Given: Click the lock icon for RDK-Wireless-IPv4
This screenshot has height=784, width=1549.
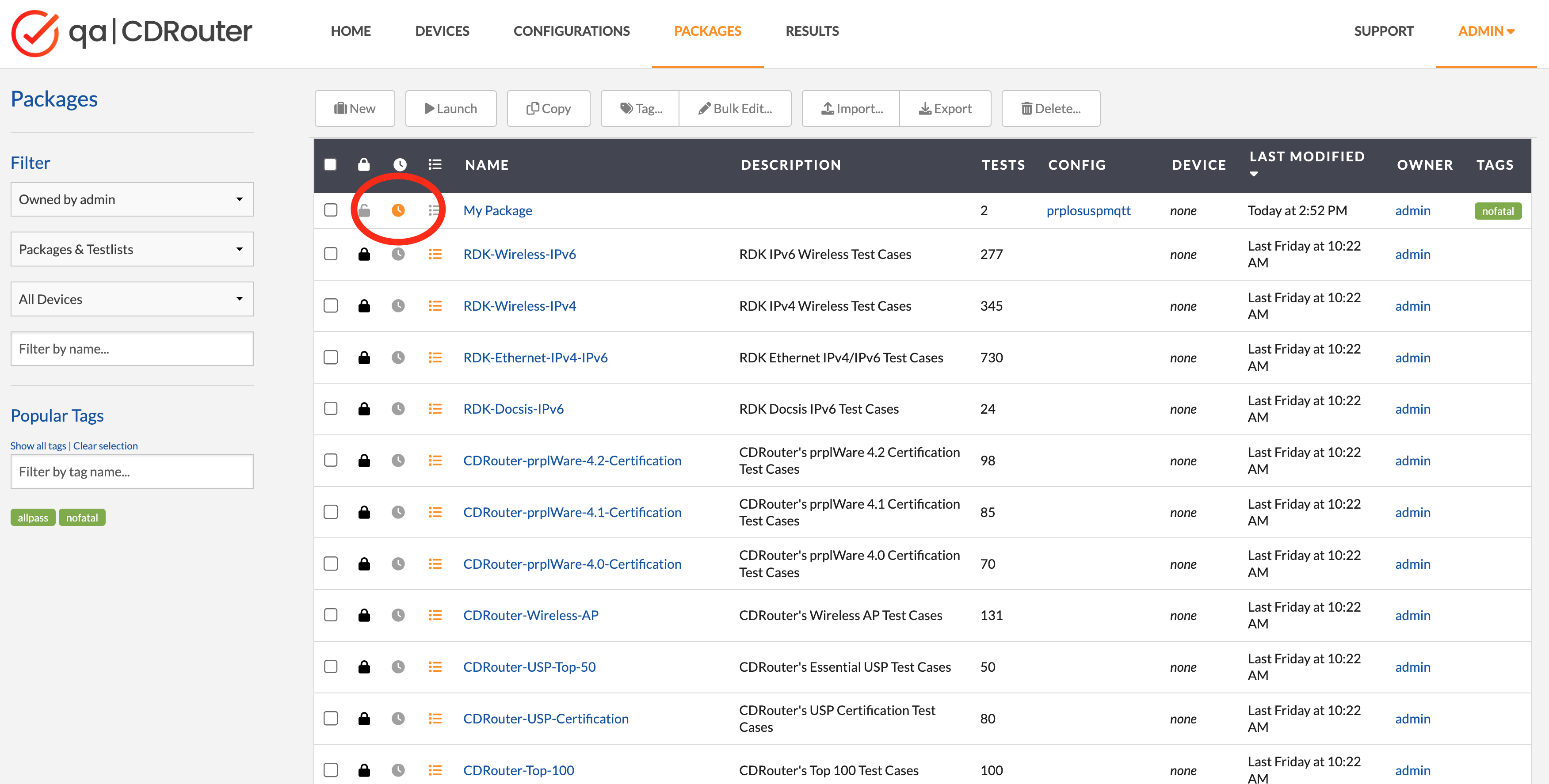Looking at the screenshot, I should 364,306.
